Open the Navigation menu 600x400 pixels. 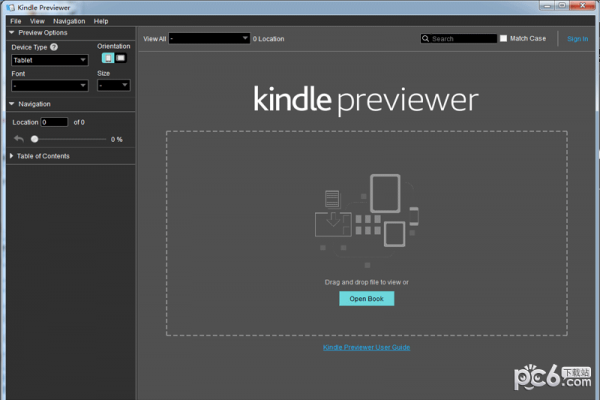tap(69, 21)
